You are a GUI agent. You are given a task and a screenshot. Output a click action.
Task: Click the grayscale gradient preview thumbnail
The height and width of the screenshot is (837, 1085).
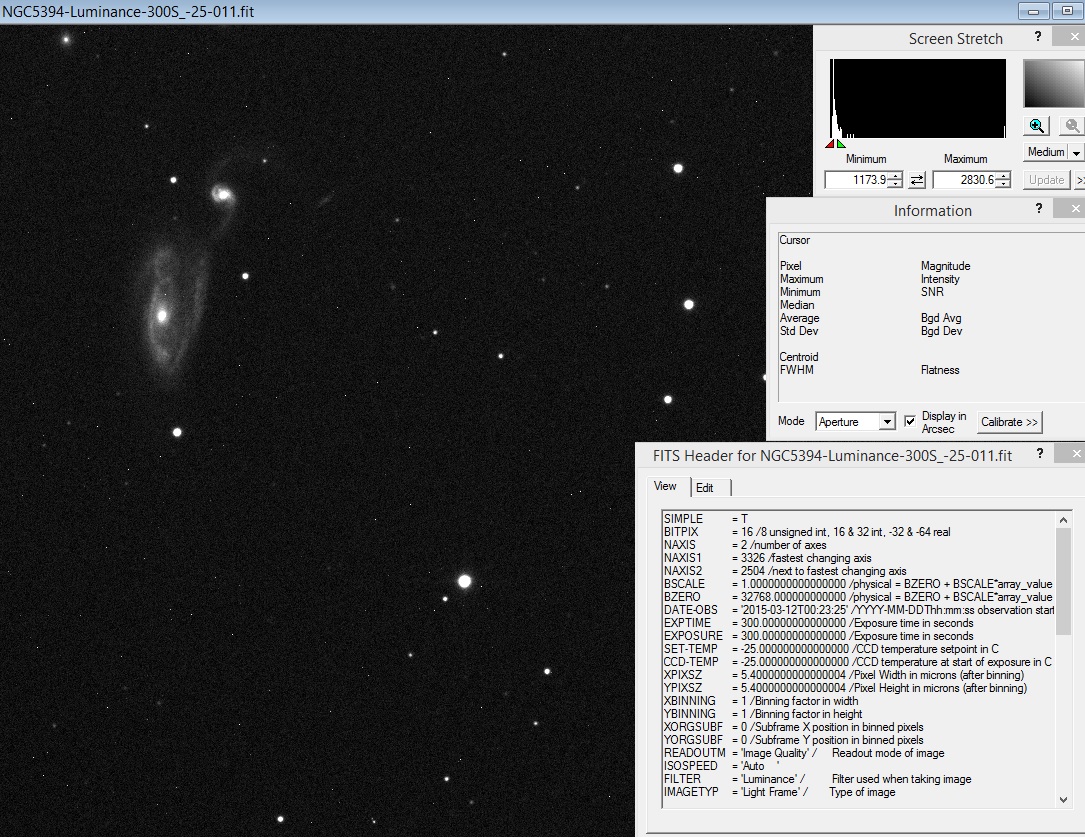[x=1051, y=85]
